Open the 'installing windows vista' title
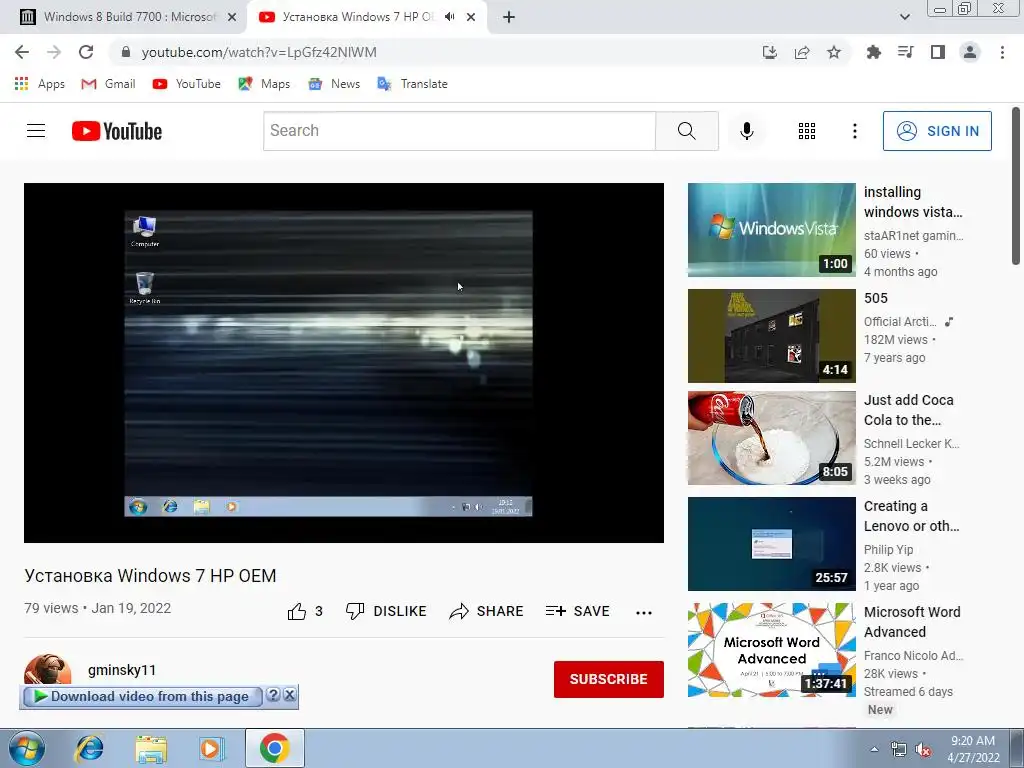Image resolution: width=1024 pixels, height=768 pixels. tap(913, 202)
